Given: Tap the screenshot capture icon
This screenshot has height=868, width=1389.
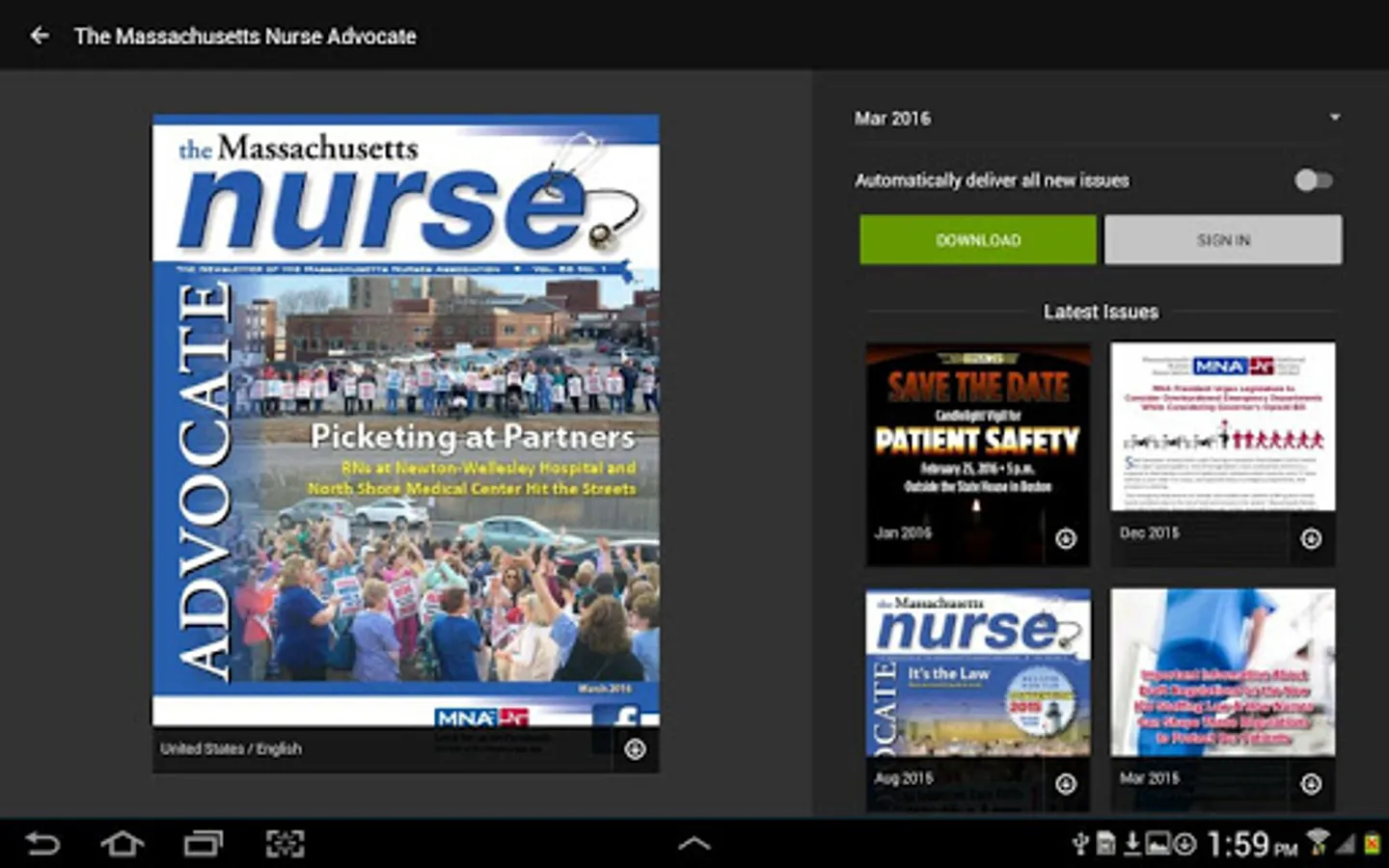Looking at the screenshot, I should 285,844.
